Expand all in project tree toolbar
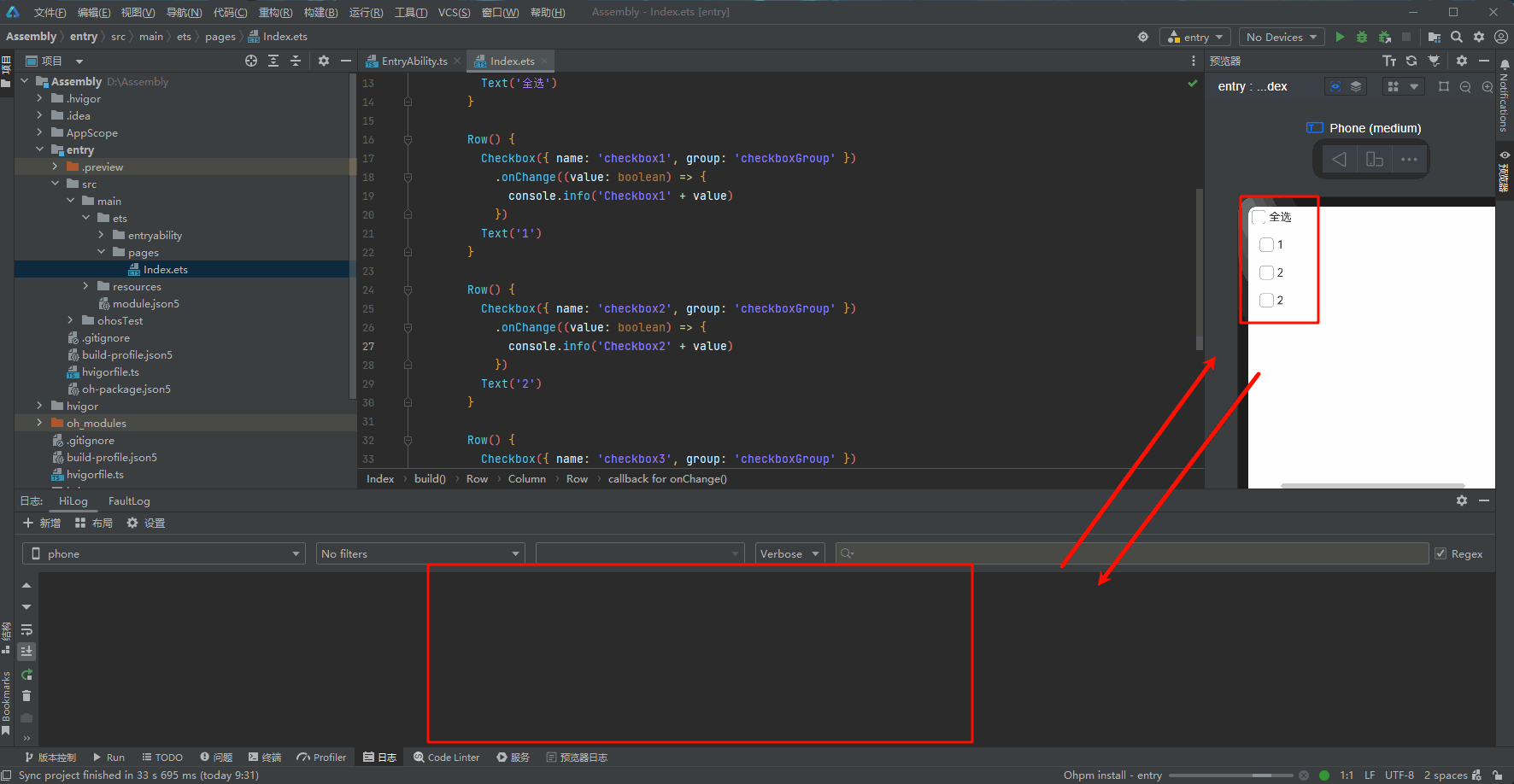1514x784 pixels. [273, 61]
